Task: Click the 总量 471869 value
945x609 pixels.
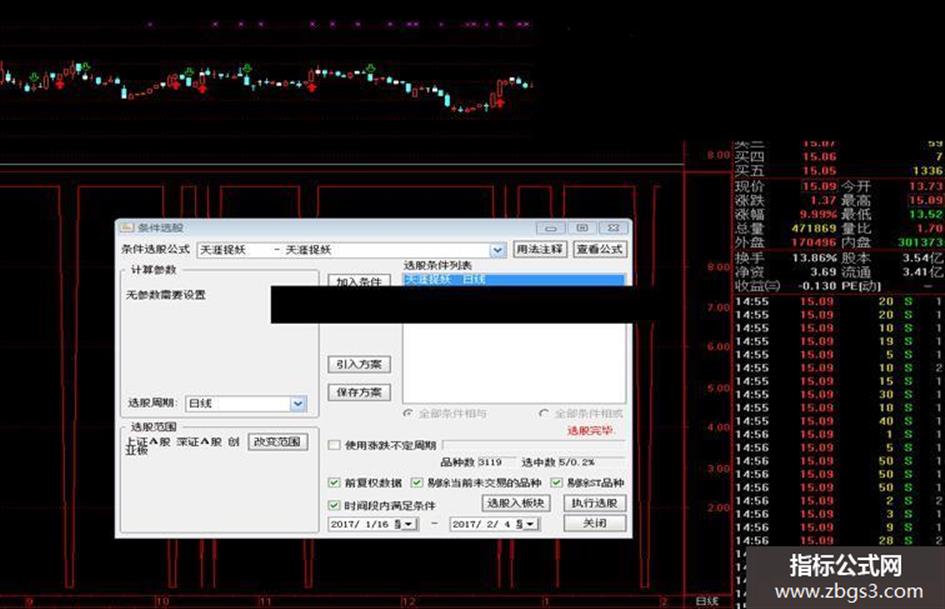Action: point(814,229)
